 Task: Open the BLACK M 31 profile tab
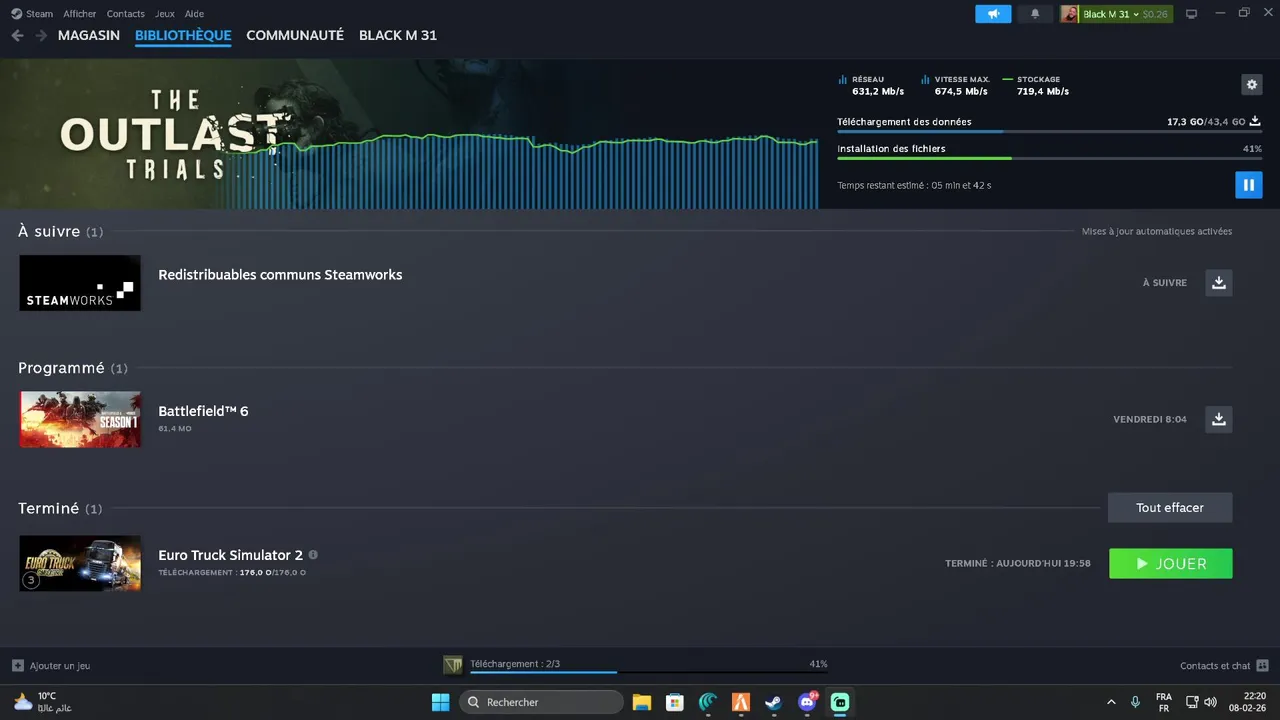tap(398, 35)
